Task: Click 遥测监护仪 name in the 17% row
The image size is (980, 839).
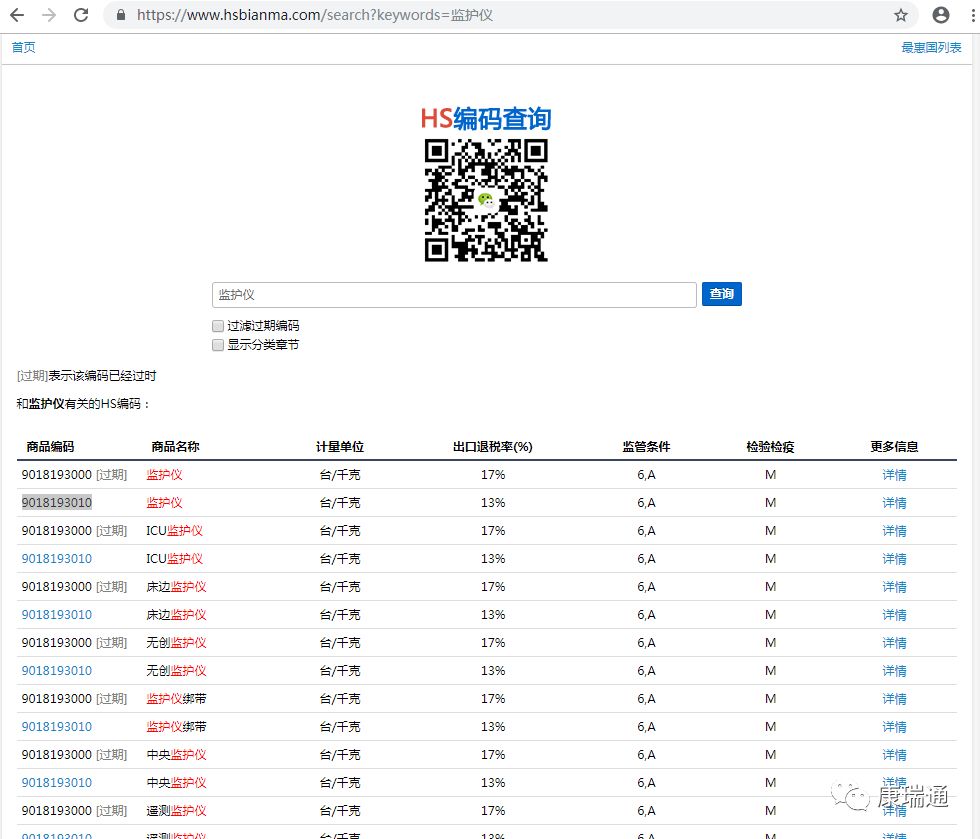Action: [176, 811]
